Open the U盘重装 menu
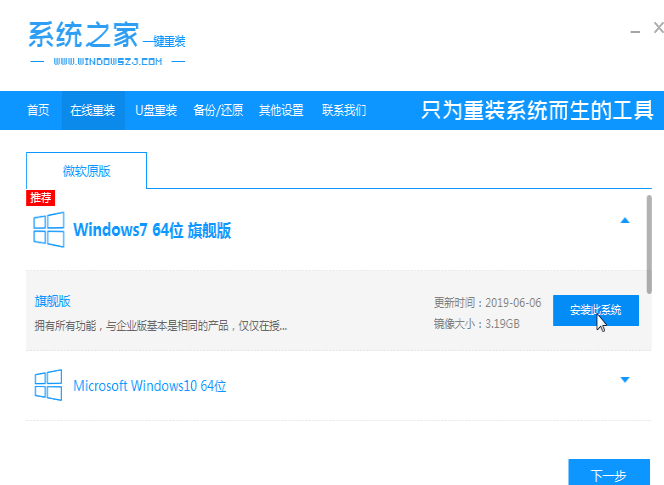Image resolution: width=664 pixels, height=485 pixels. 156,110
